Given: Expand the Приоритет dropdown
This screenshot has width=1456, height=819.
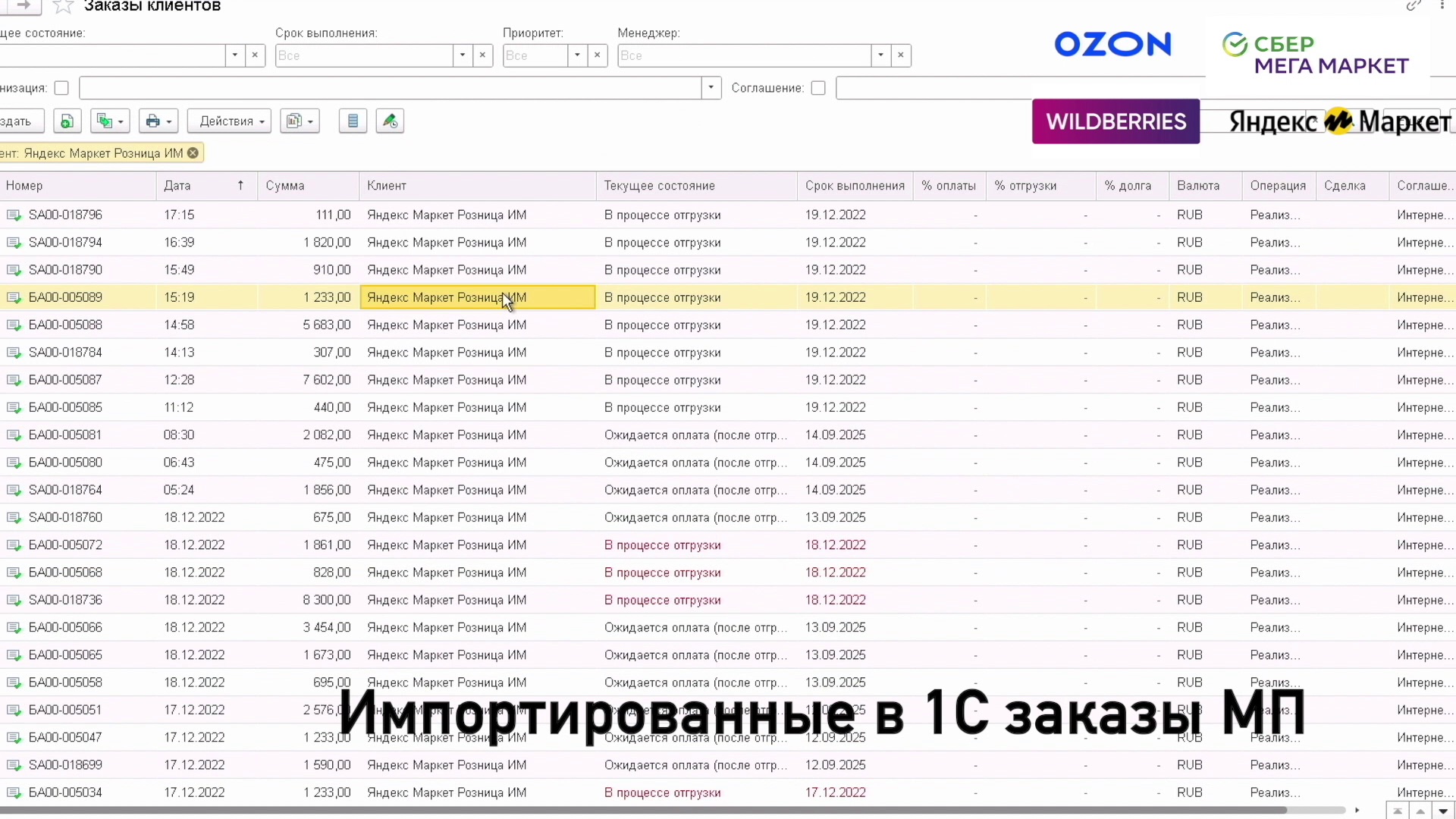Looking at the screenshot, I should click(x=577, y=55).
